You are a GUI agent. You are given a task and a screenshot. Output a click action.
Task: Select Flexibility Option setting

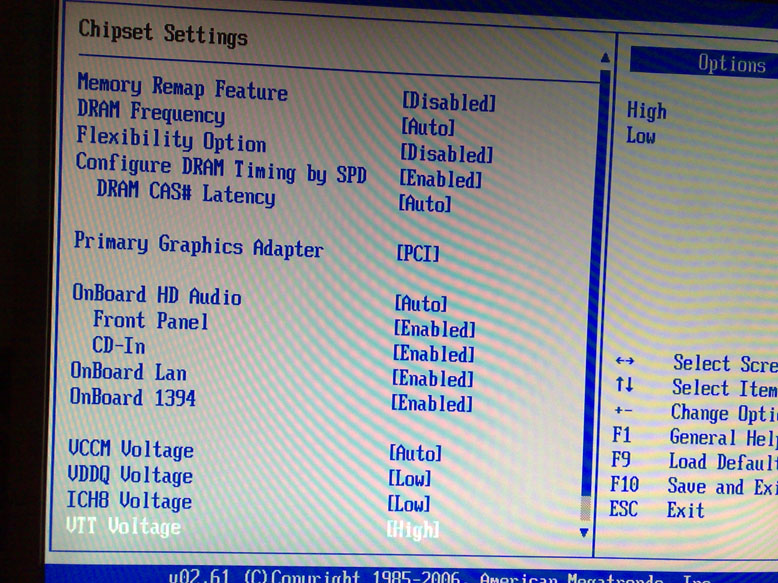tap(171, 139)
